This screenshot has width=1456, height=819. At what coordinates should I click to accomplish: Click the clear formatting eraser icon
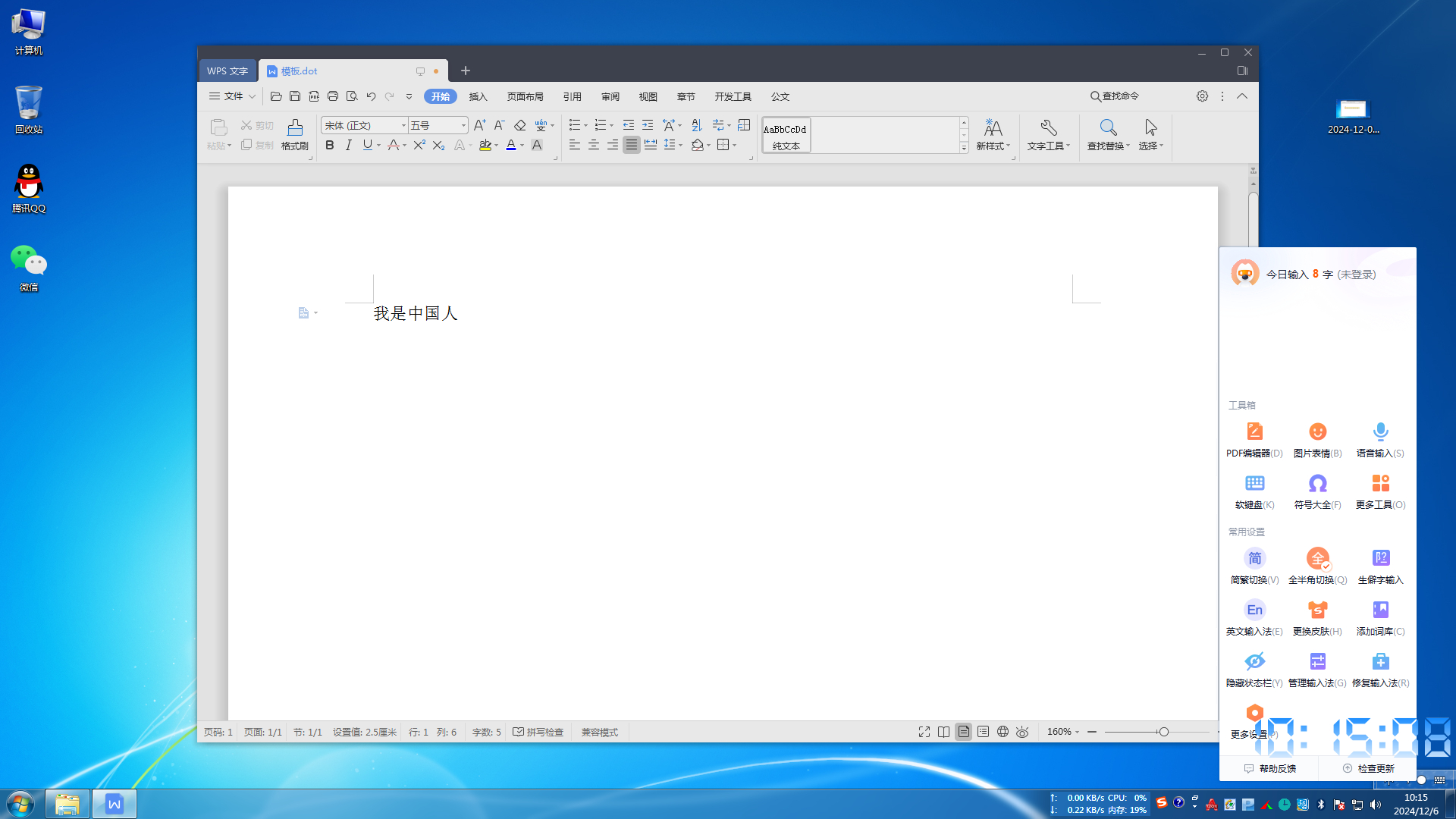(x=519, y=125)
